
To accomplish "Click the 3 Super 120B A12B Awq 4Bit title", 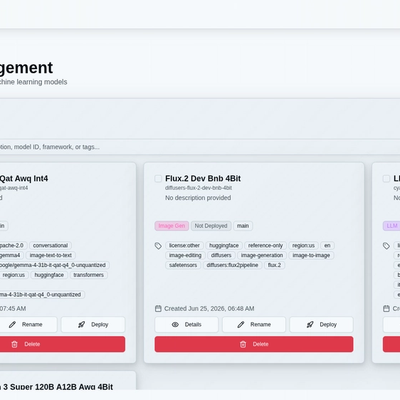I will [x=58, y=387].
